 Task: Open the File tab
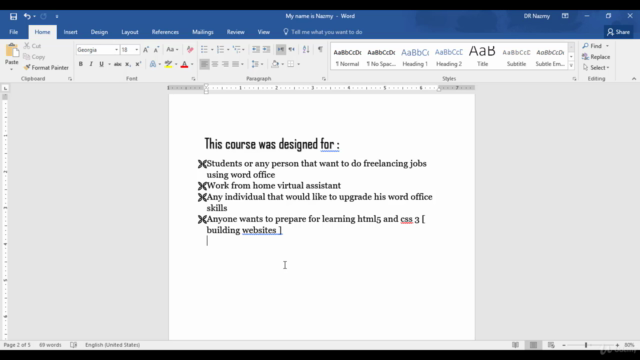point(13,32)
